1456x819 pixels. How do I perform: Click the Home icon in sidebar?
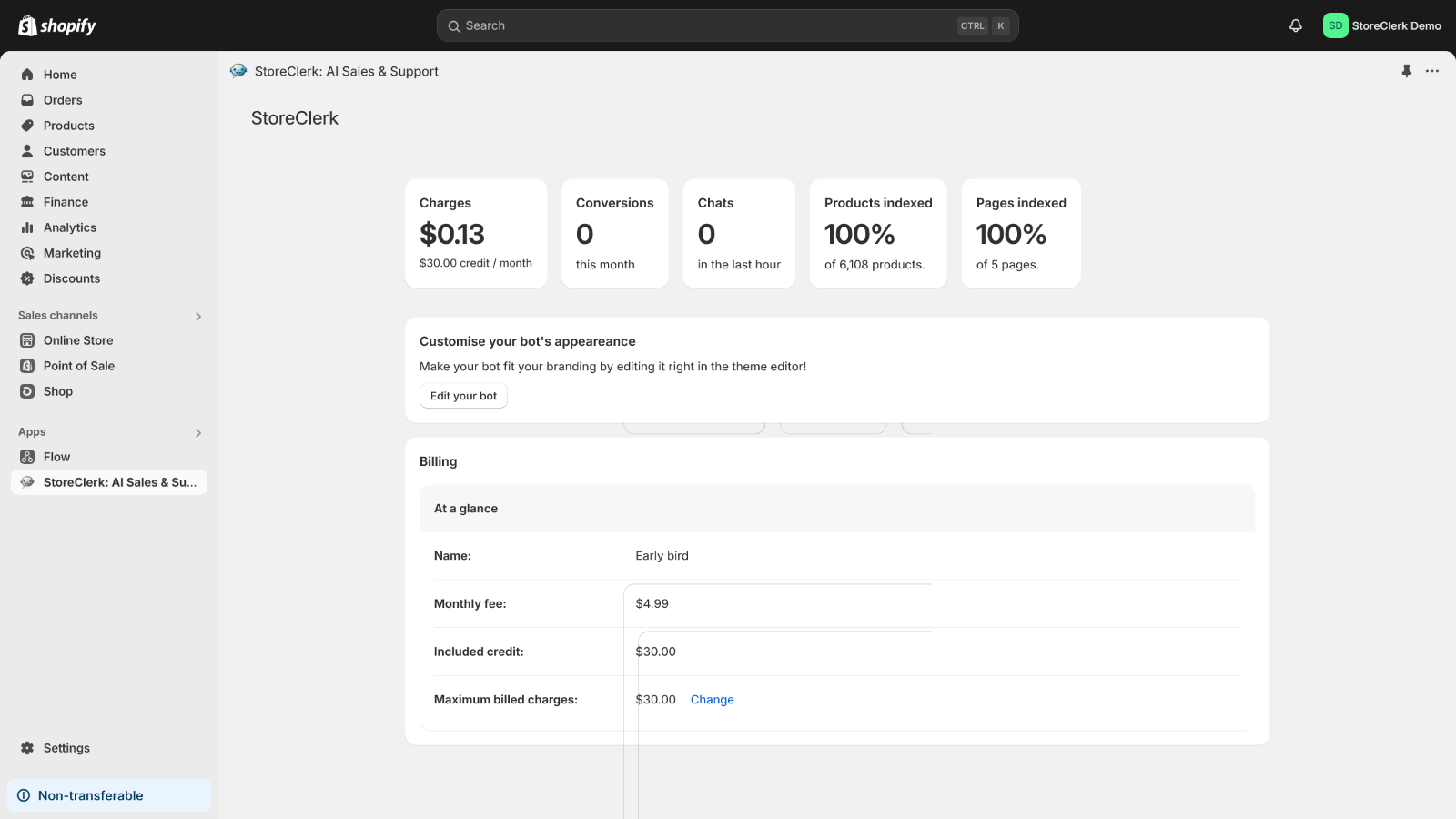27,75
